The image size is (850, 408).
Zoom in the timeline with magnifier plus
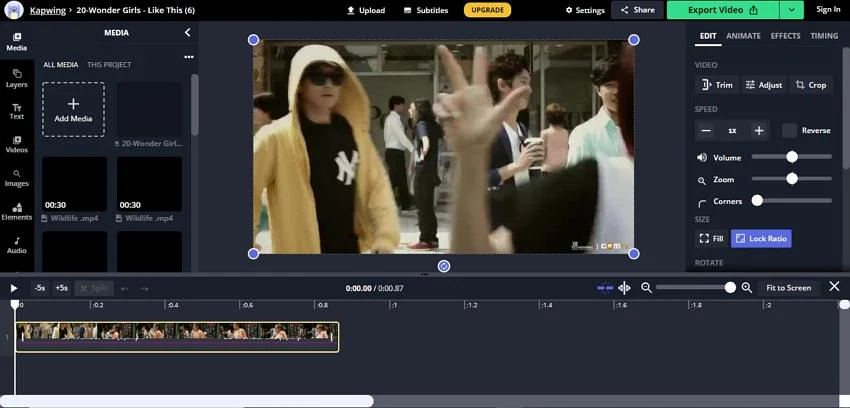pos(746,288)
